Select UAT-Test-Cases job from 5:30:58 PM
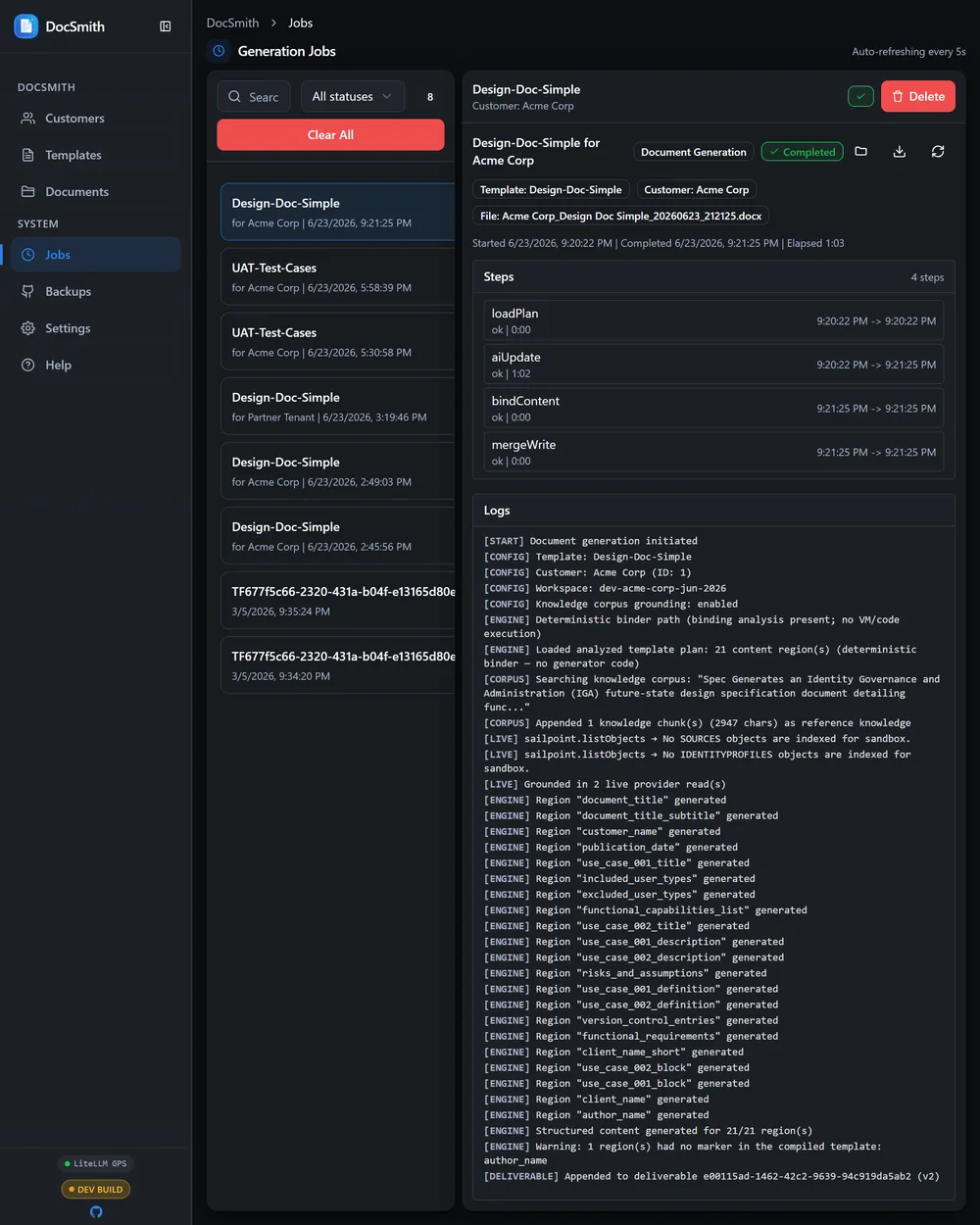 tap(338, 341)
